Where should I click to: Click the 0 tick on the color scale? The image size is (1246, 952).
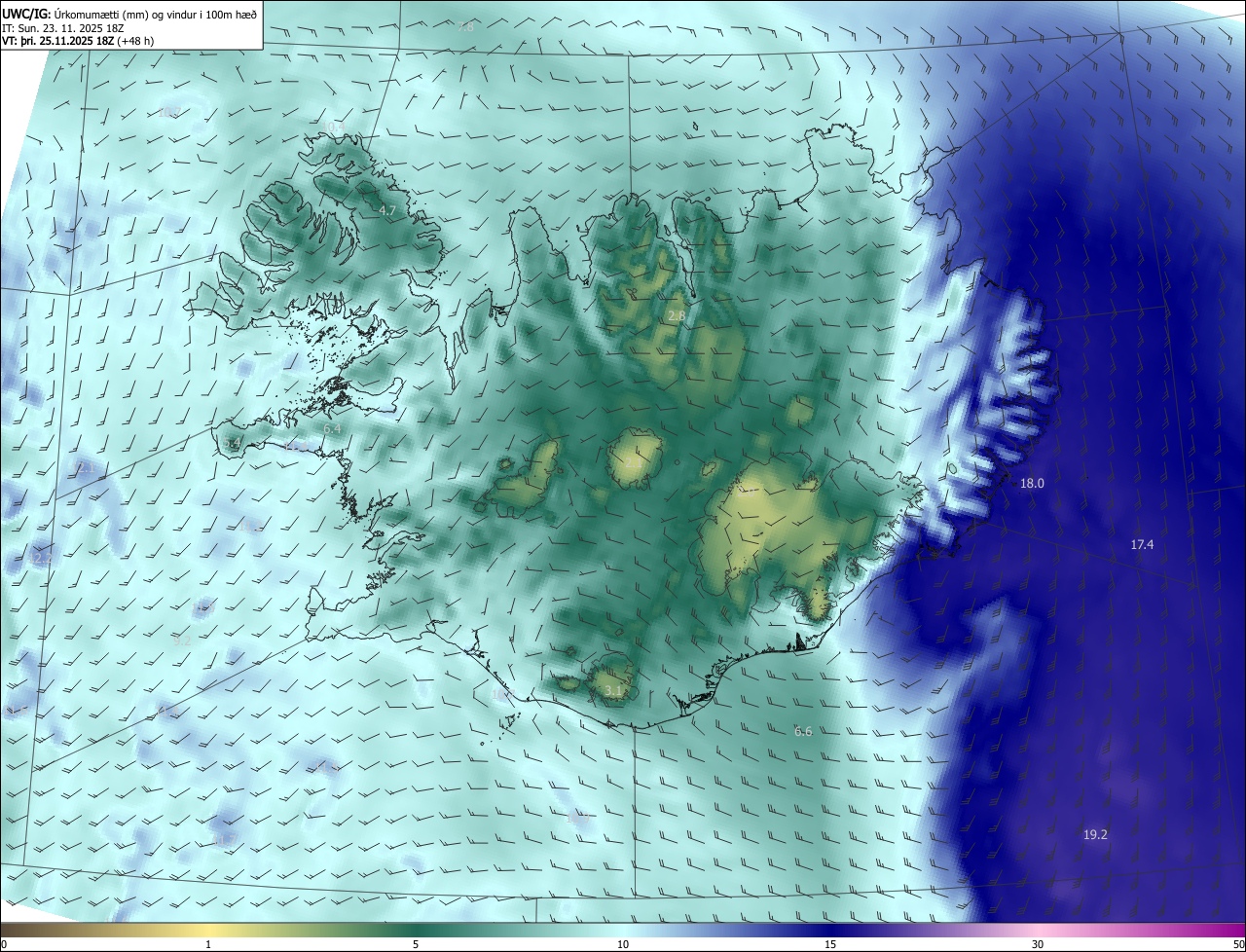pyautogui.click(x=4, y=944)
